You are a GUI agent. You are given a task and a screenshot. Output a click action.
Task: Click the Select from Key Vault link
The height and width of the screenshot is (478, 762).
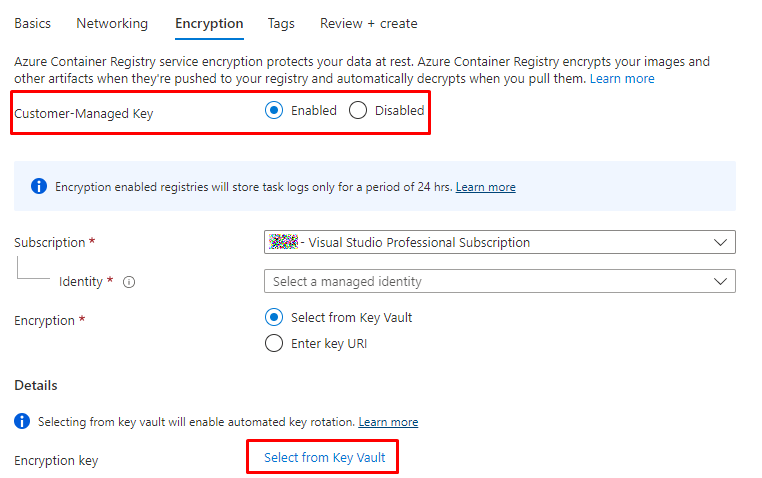click(324, 457)
